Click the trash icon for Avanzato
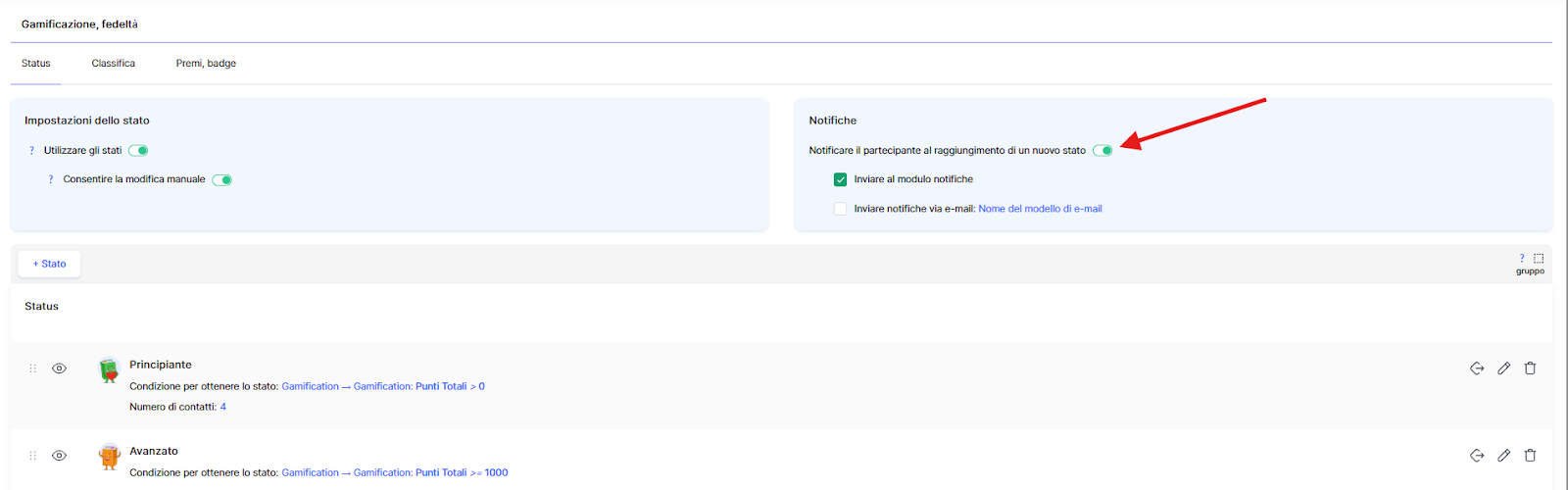This screenshot has height=490, width=1568. tap(1530, 456)
